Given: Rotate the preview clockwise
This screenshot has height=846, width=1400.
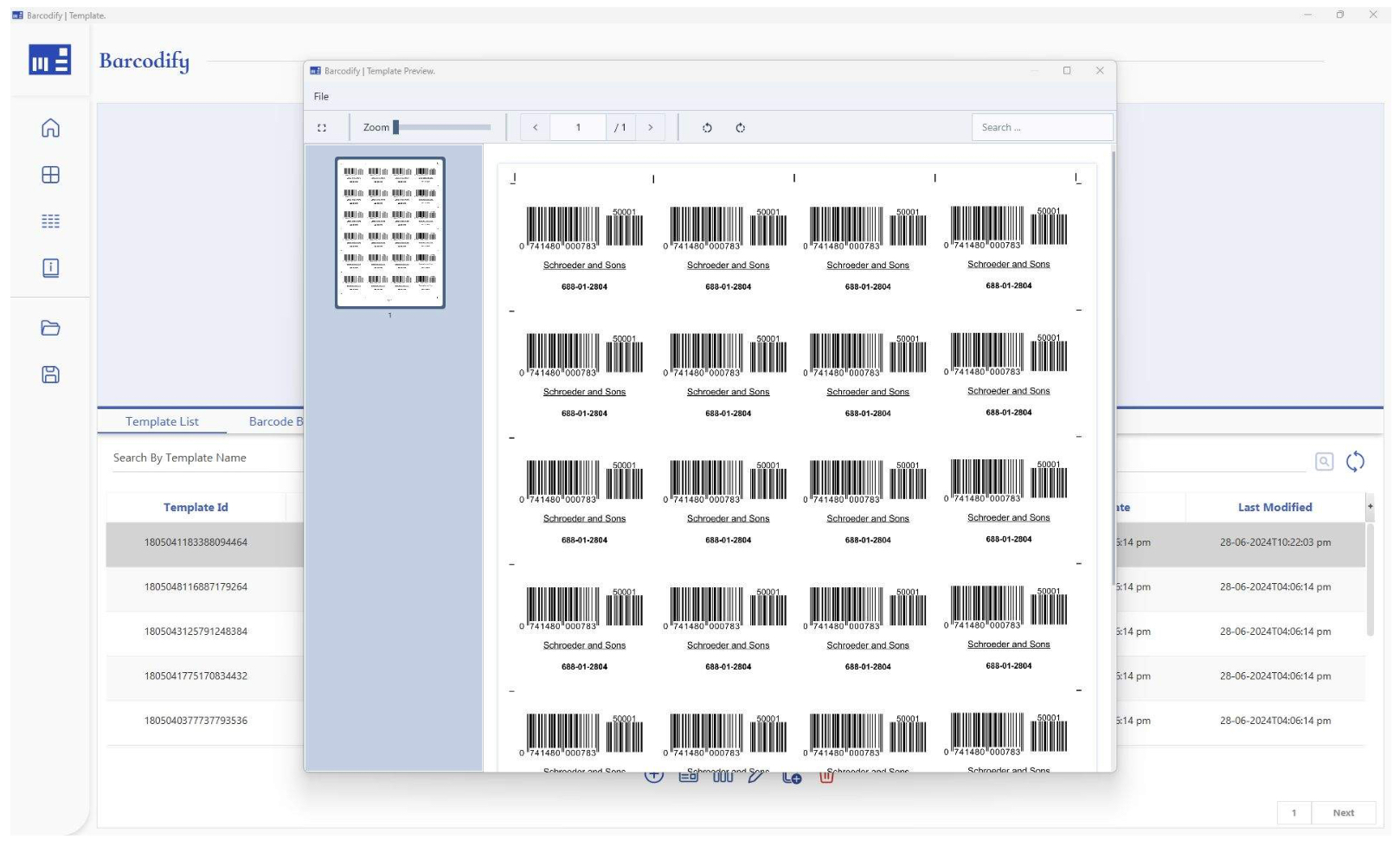Looking at the screenshot, I should click(741, 128).
